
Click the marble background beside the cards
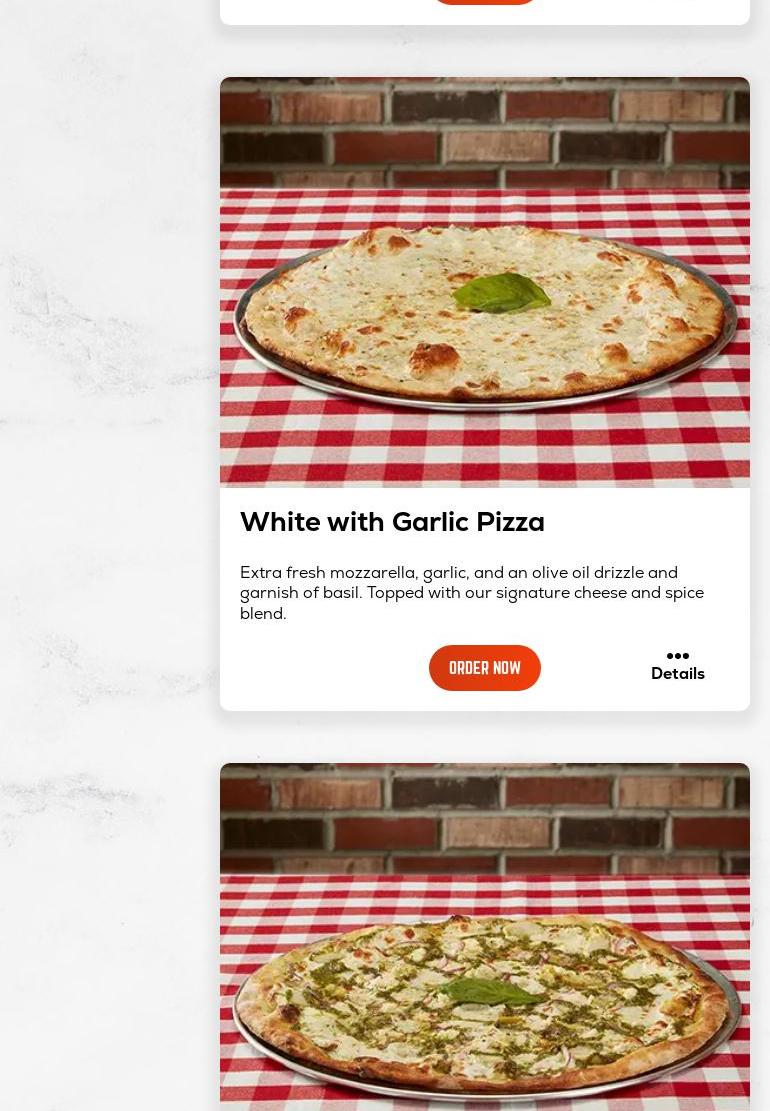(106, 496)
